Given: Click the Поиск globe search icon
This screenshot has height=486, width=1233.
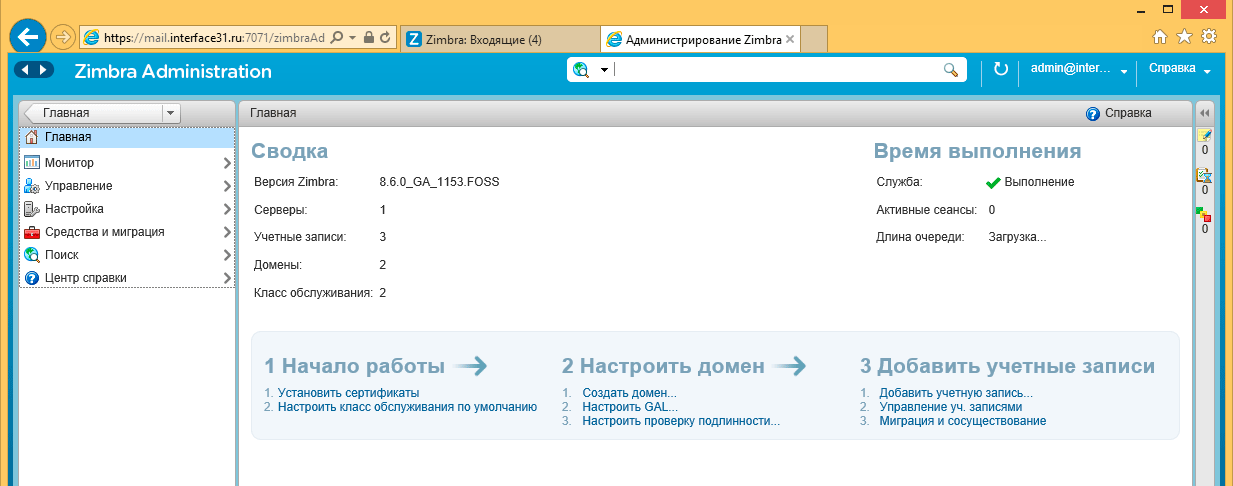Looking at the screenshot, I should [x=32, y=255].
